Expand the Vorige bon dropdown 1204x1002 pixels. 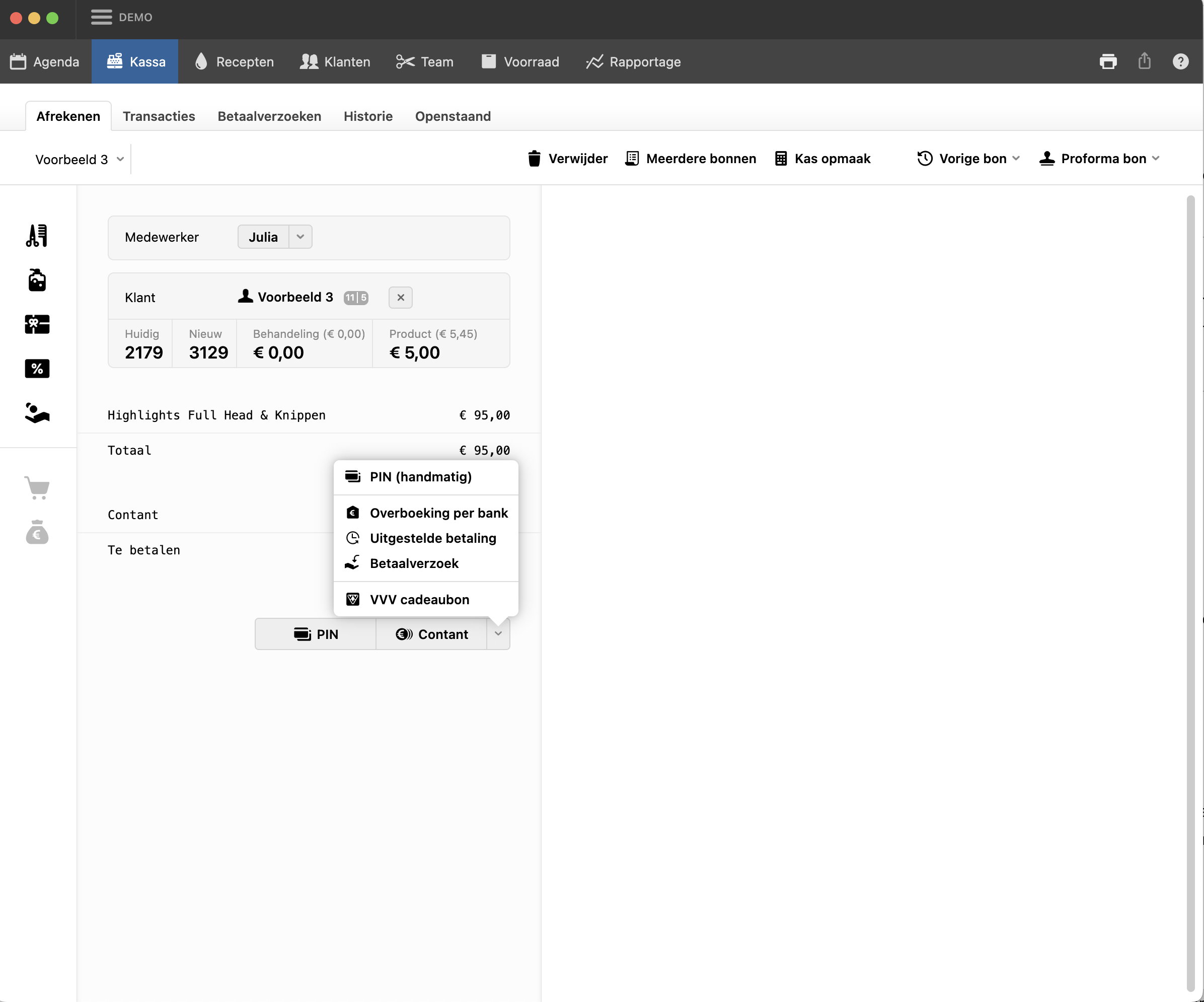pos(968,159)
